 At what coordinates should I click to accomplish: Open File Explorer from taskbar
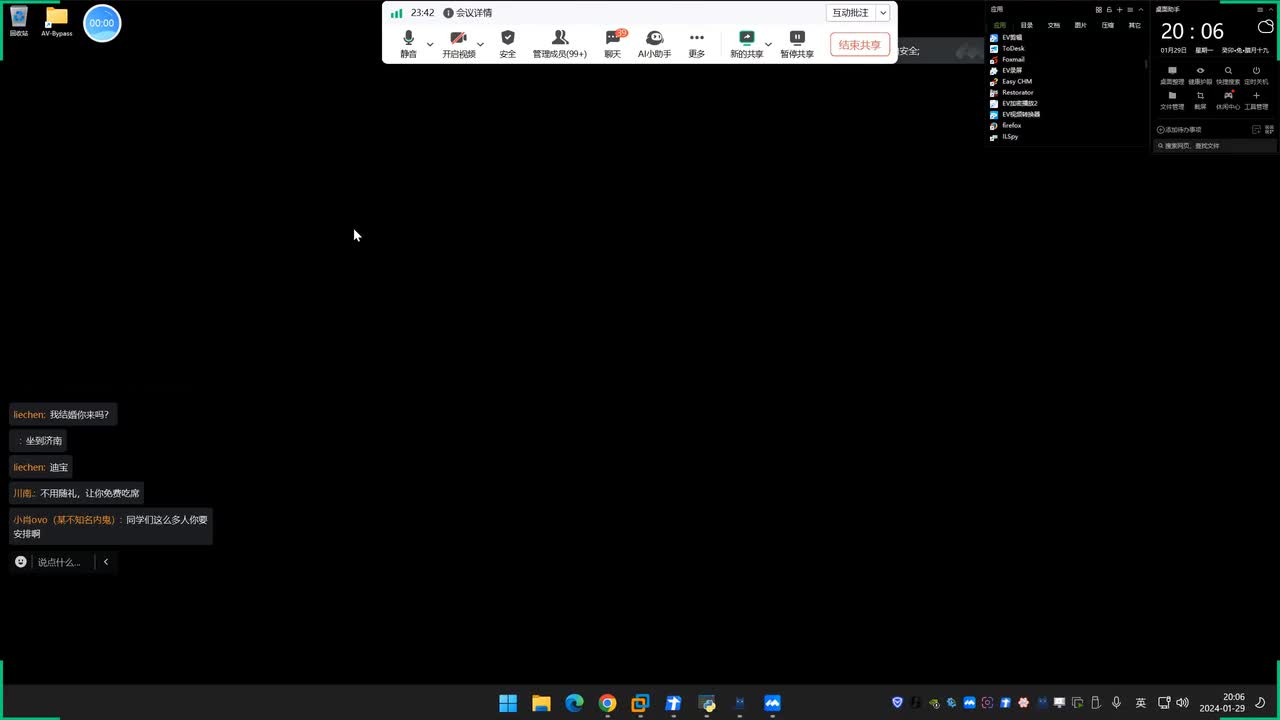[541, 703]
